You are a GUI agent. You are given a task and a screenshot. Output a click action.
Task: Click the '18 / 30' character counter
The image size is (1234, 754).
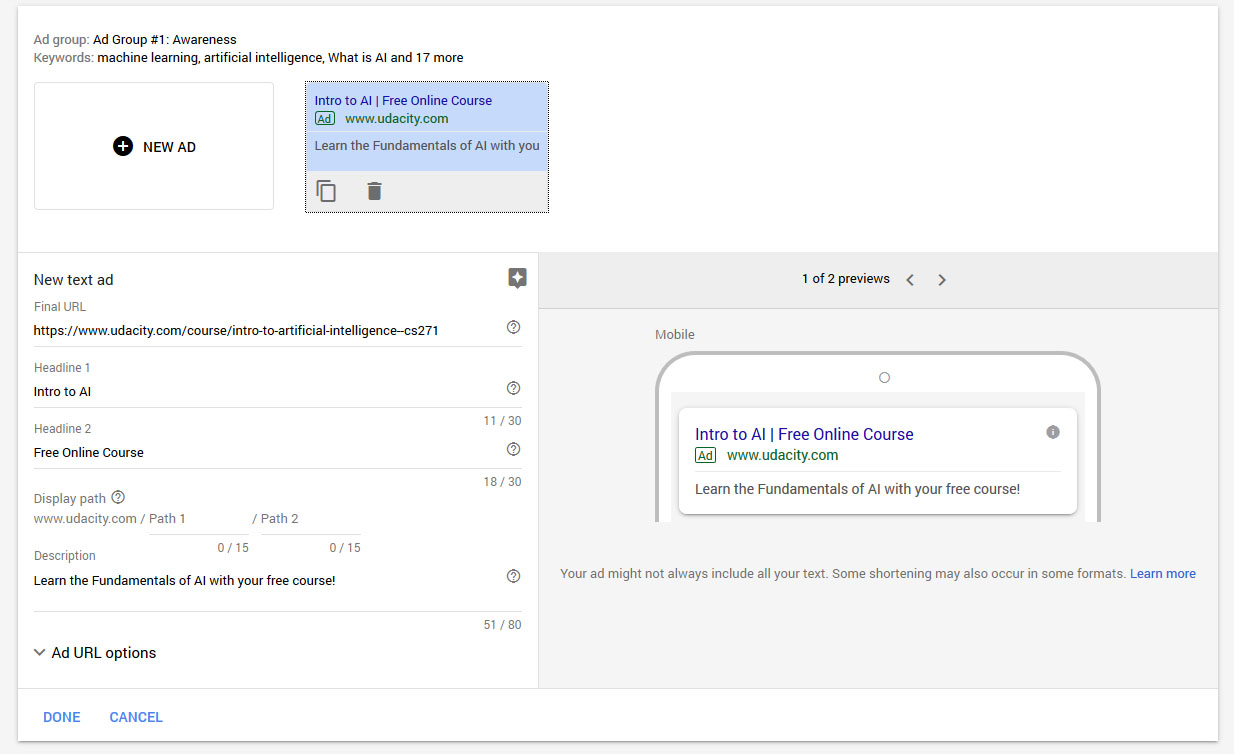coord(502,482)
